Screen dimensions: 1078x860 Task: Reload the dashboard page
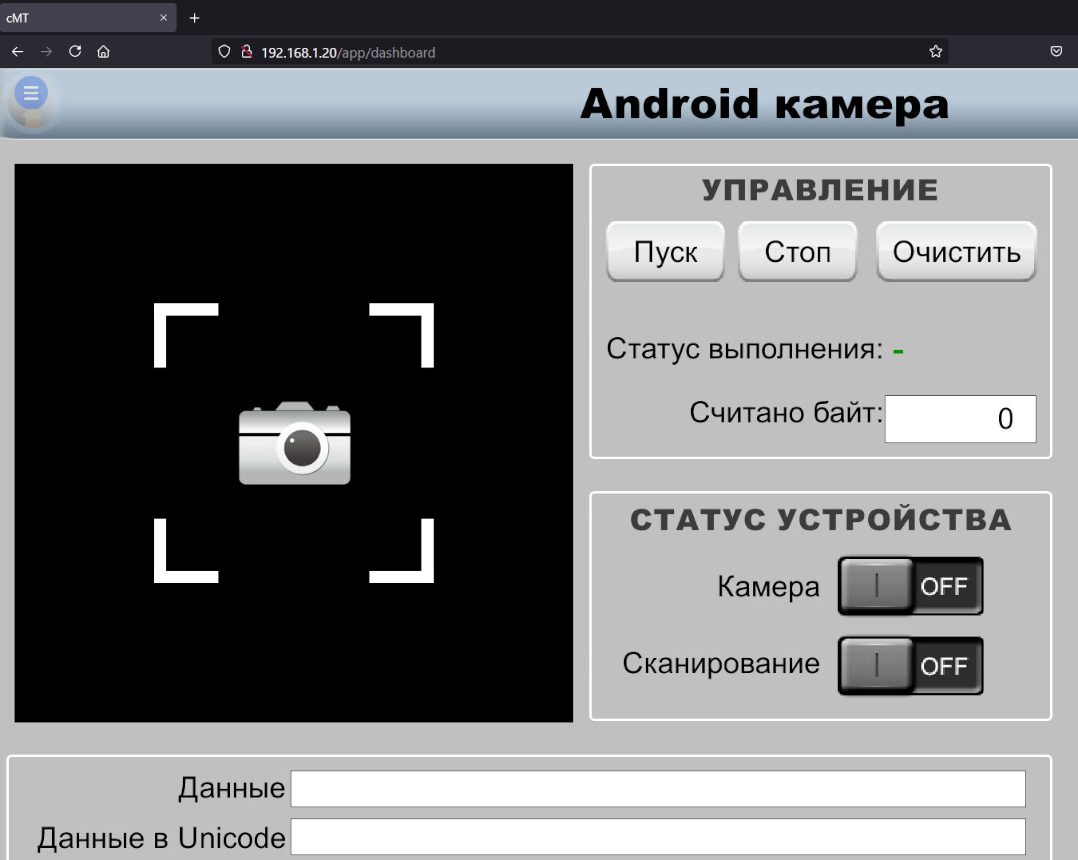tap(74, 52)
